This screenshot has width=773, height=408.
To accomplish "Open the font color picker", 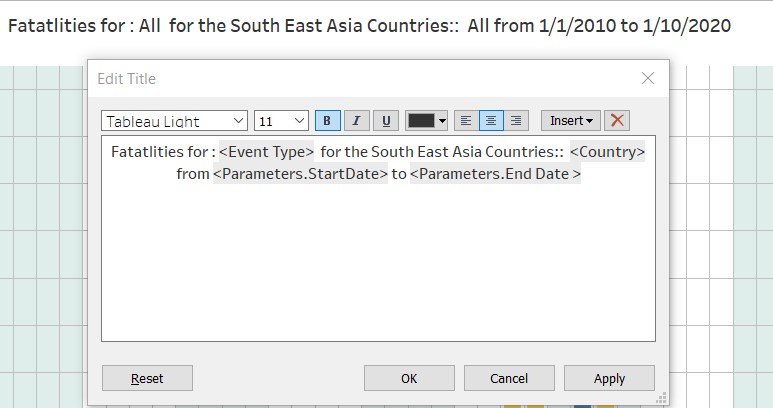I will point(427,121).
